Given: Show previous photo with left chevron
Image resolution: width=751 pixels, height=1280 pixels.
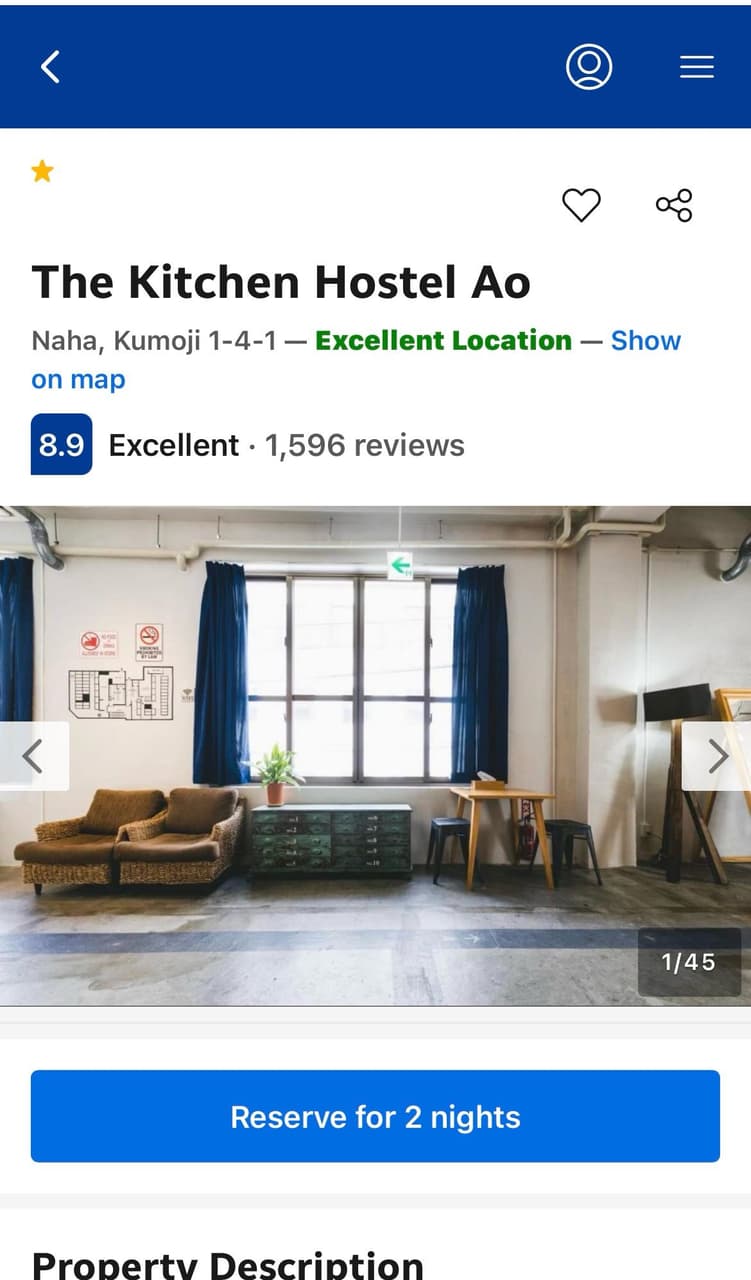Looking at the screenshot, I should [x=33, y=756].
